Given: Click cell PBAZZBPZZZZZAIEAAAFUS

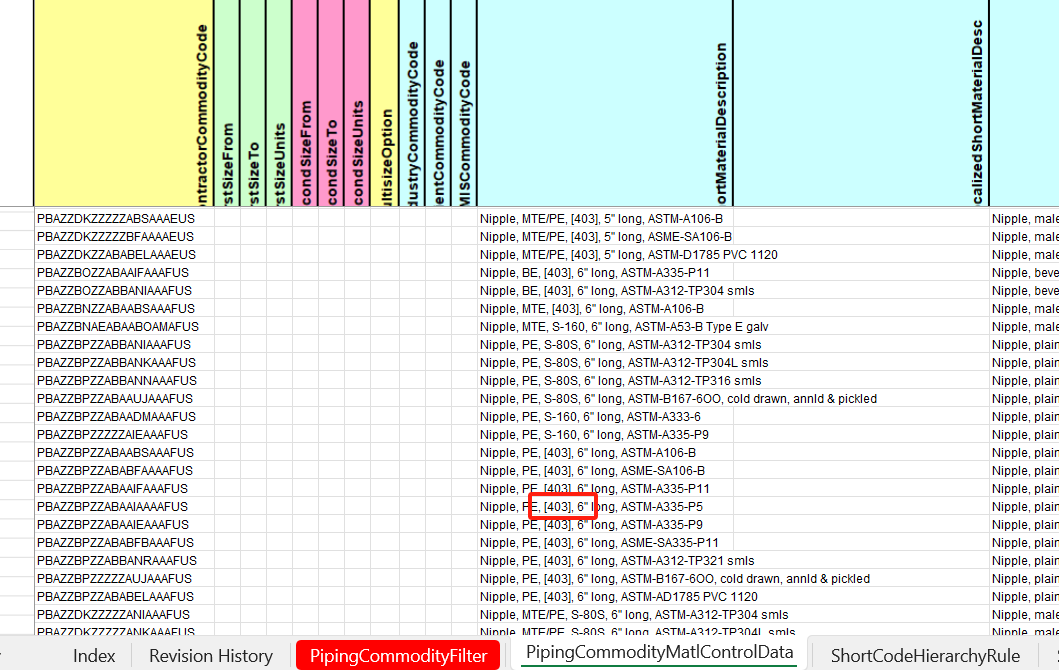Looking at the screenshot, I should tap(124, 435).
